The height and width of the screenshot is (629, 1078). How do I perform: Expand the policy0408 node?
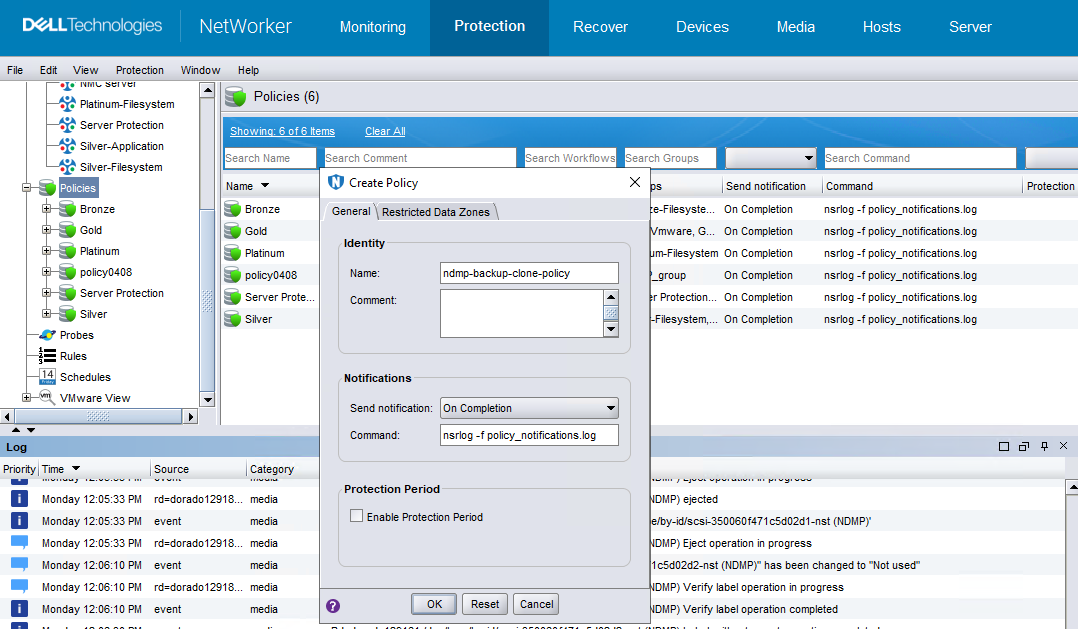tap(47, 272)
